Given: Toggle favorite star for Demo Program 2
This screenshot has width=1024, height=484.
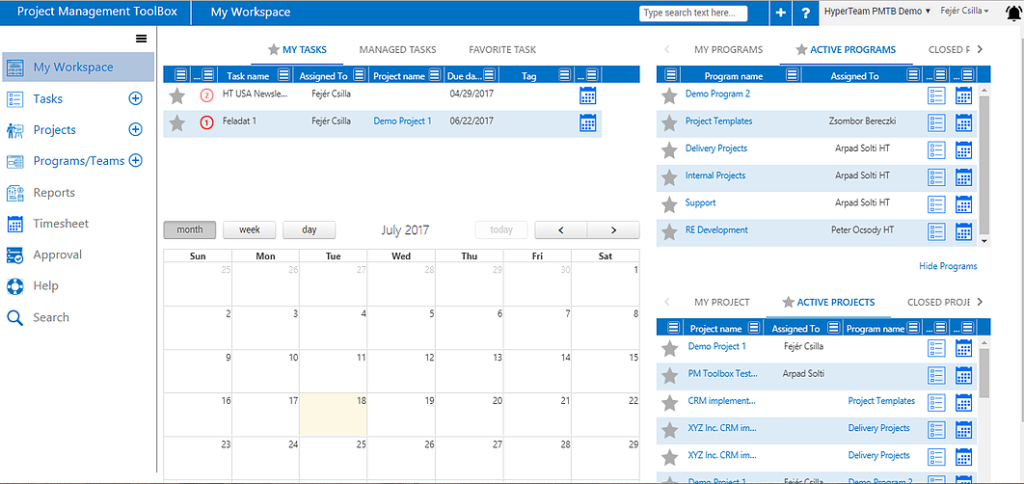Looking at the screenshot, I should pos(669,95).
